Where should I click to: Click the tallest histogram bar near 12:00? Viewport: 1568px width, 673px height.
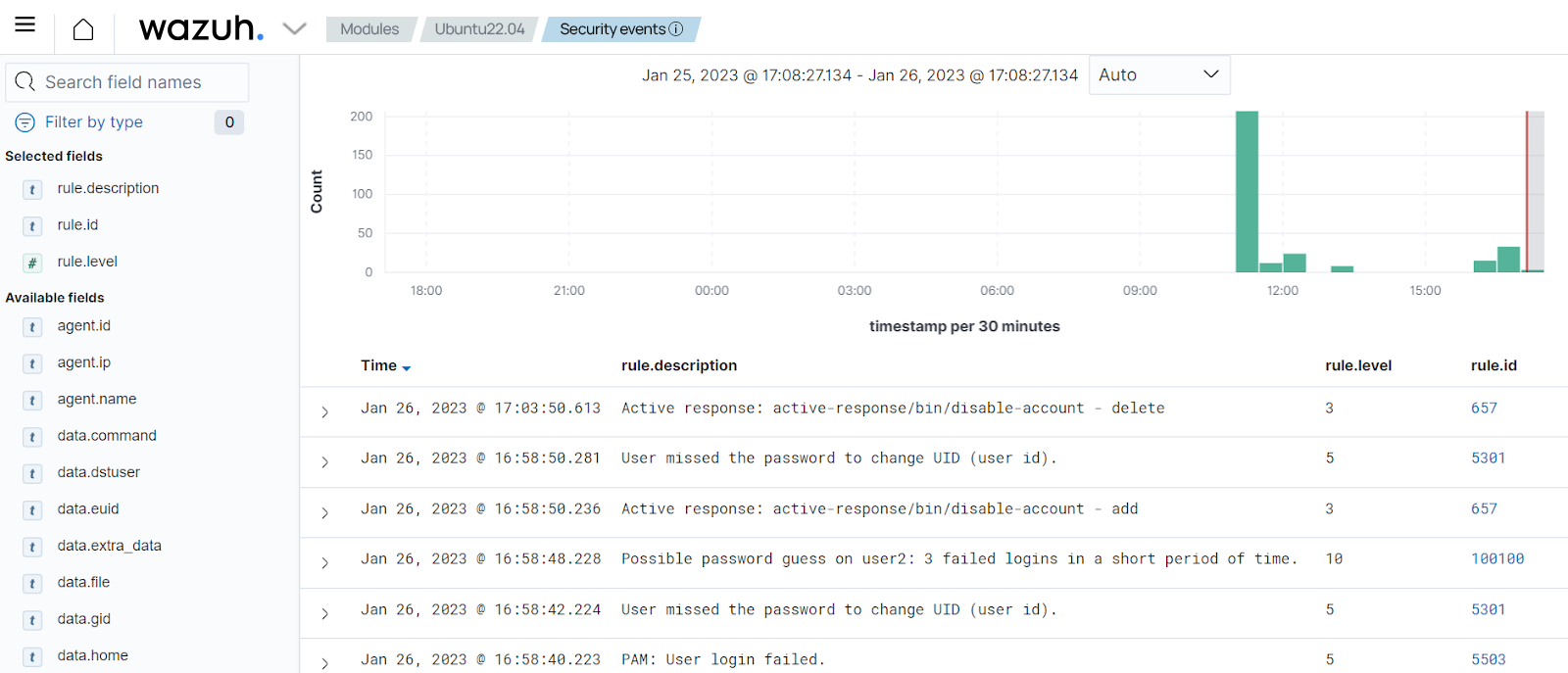tap(1247, 192)
